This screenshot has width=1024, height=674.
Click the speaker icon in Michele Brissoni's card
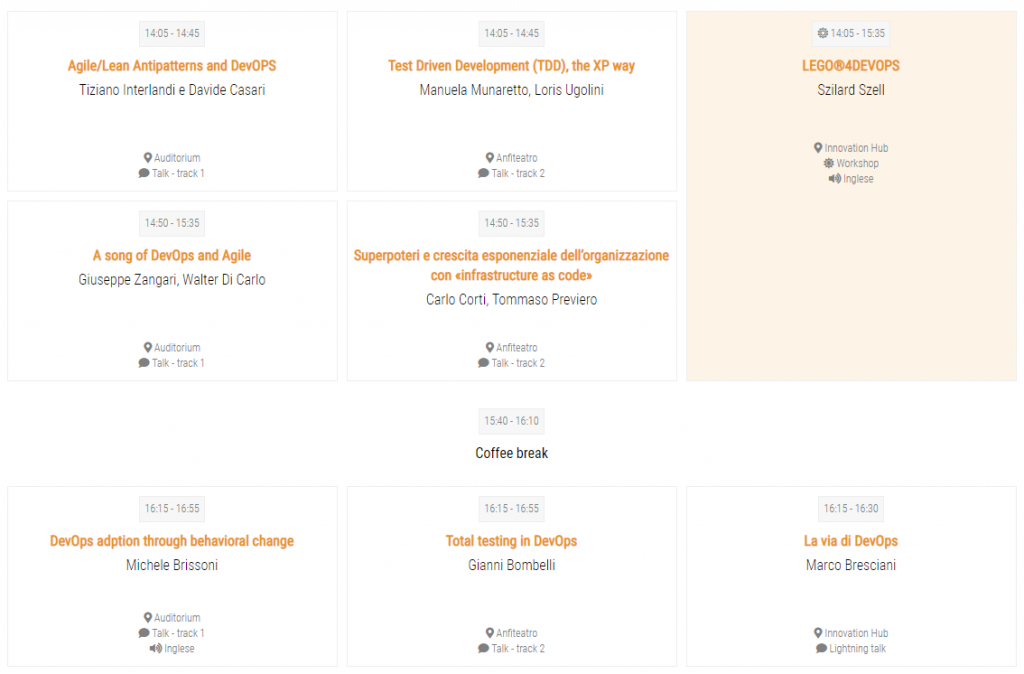[x=155, y=649]
